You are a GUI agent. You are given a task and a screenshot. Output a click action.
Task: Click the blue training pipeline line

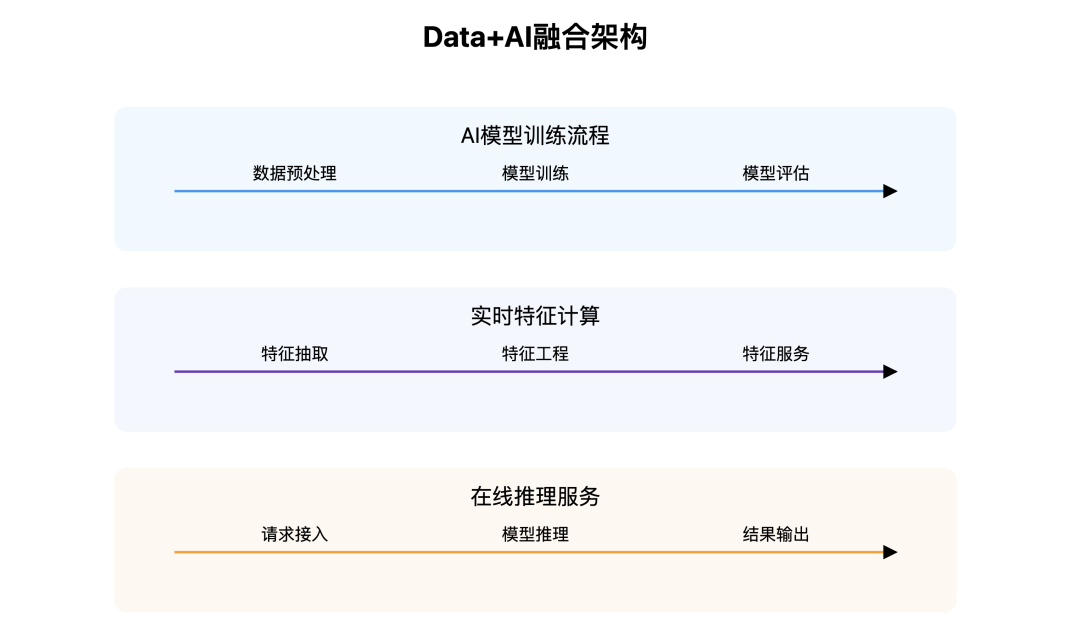tap(528, 191)
